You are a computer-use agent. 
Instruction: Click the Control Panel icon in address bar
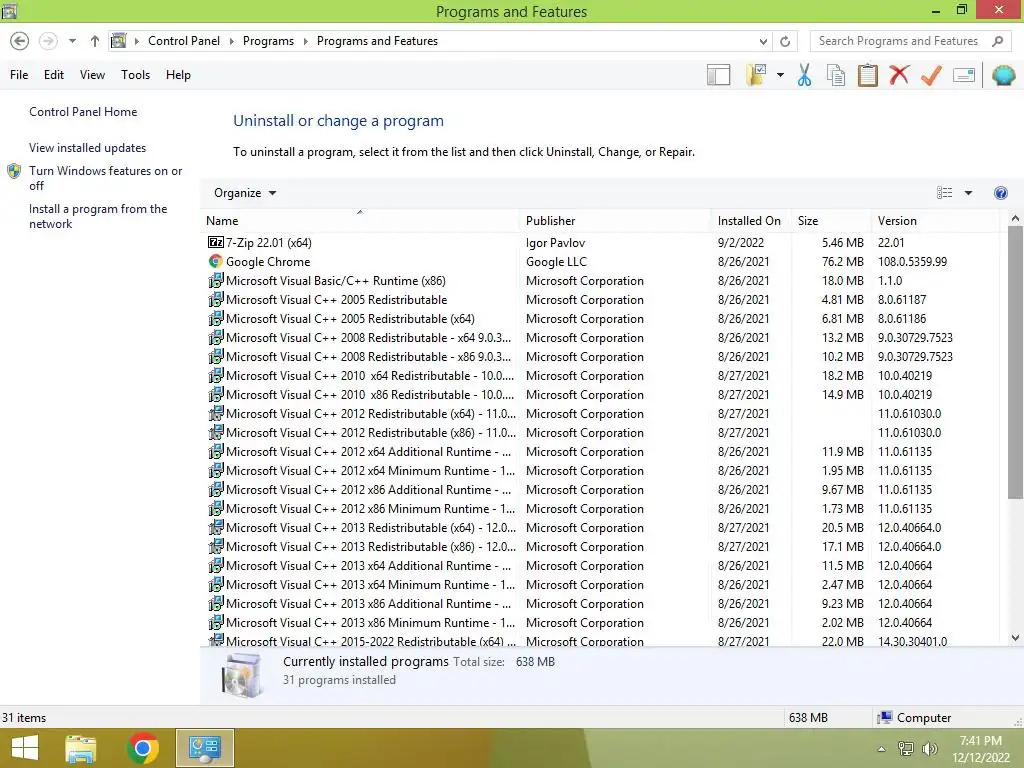tap(118, 41)
